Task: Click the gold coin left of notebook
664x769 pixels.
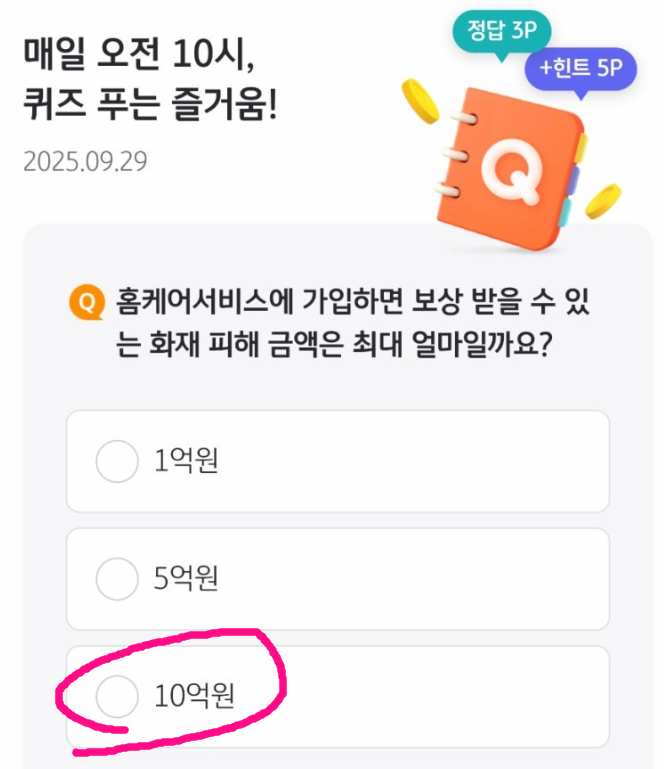Action: pos(420,101)
